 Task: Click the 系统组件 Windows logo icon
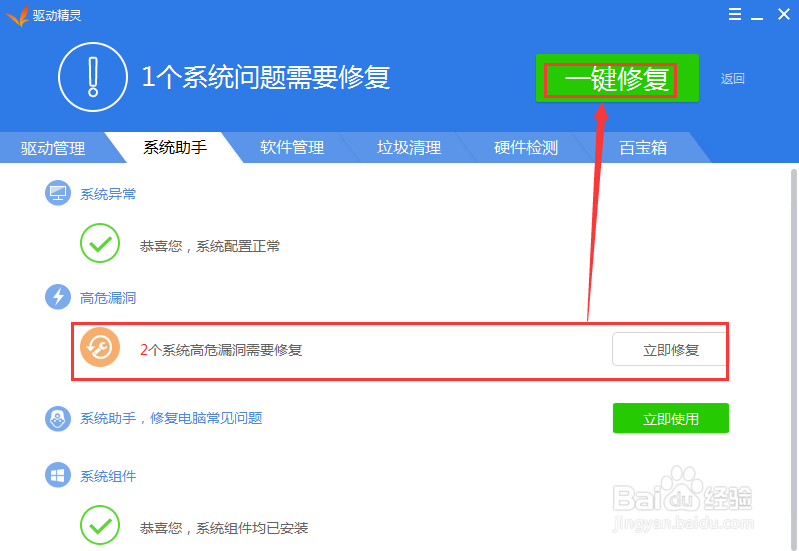(58, 475)
